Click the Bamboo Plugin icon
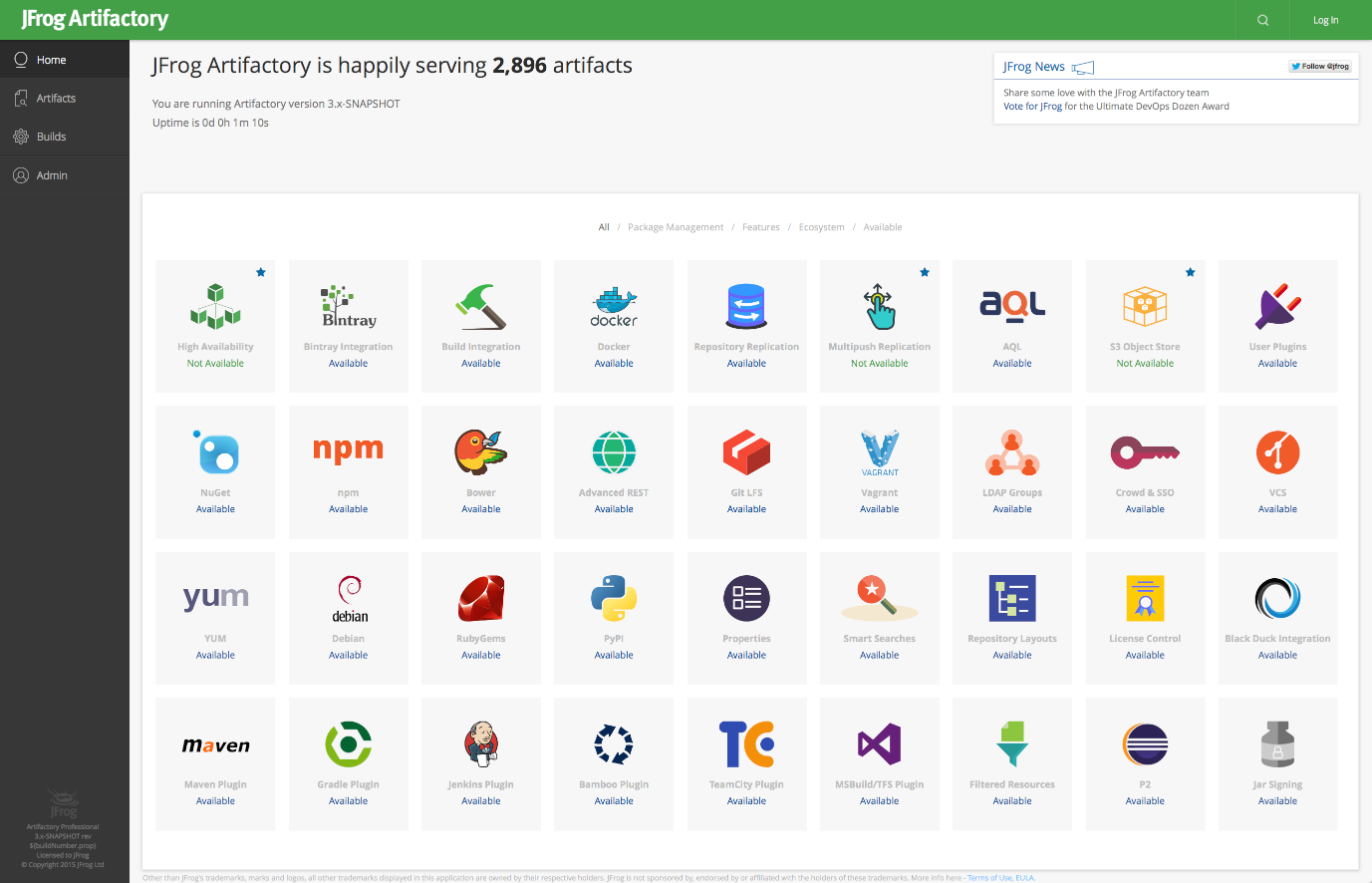This screenshot has width=1372, height=883. (614, 743)
